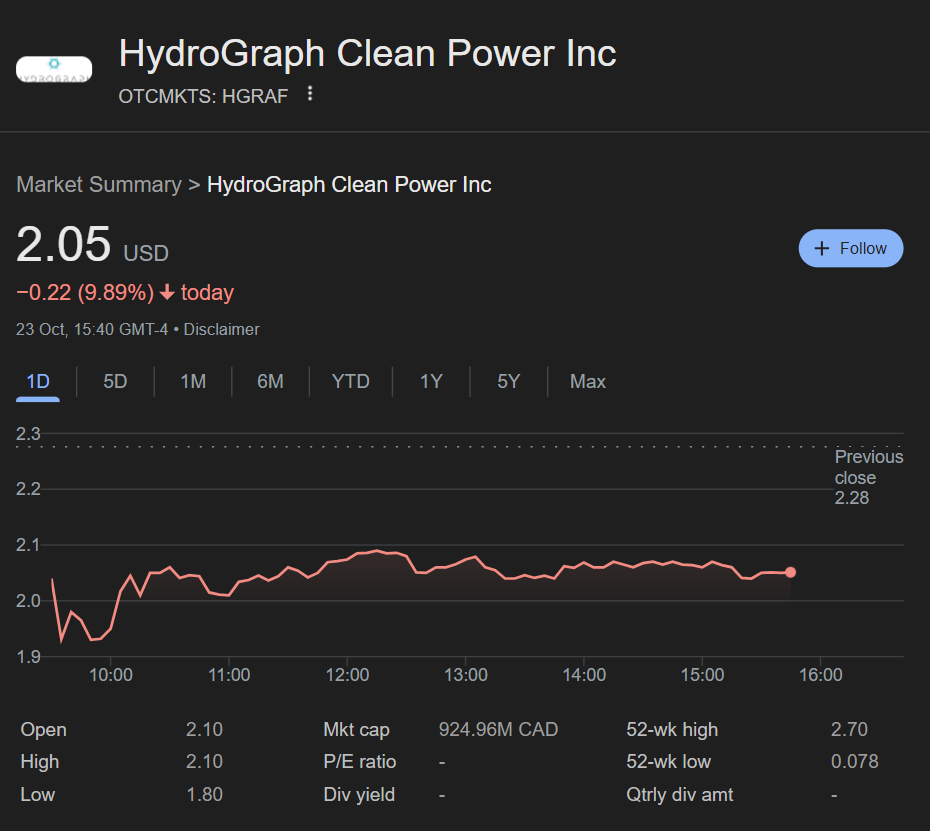Click the 52-wk high value 2.70

(x=849, y=729)
